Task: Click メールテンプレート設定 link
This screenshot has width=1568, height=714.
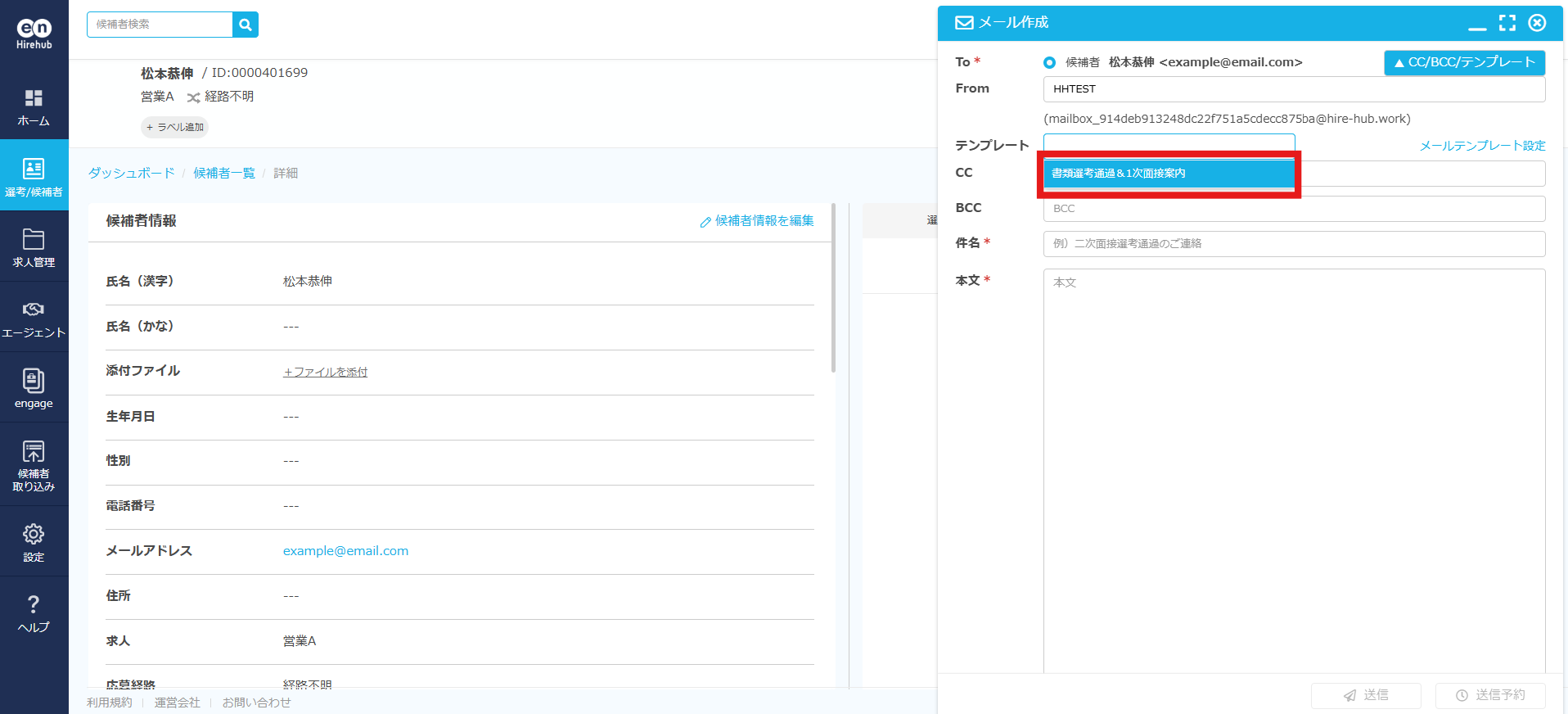Action: point(1481,146)
